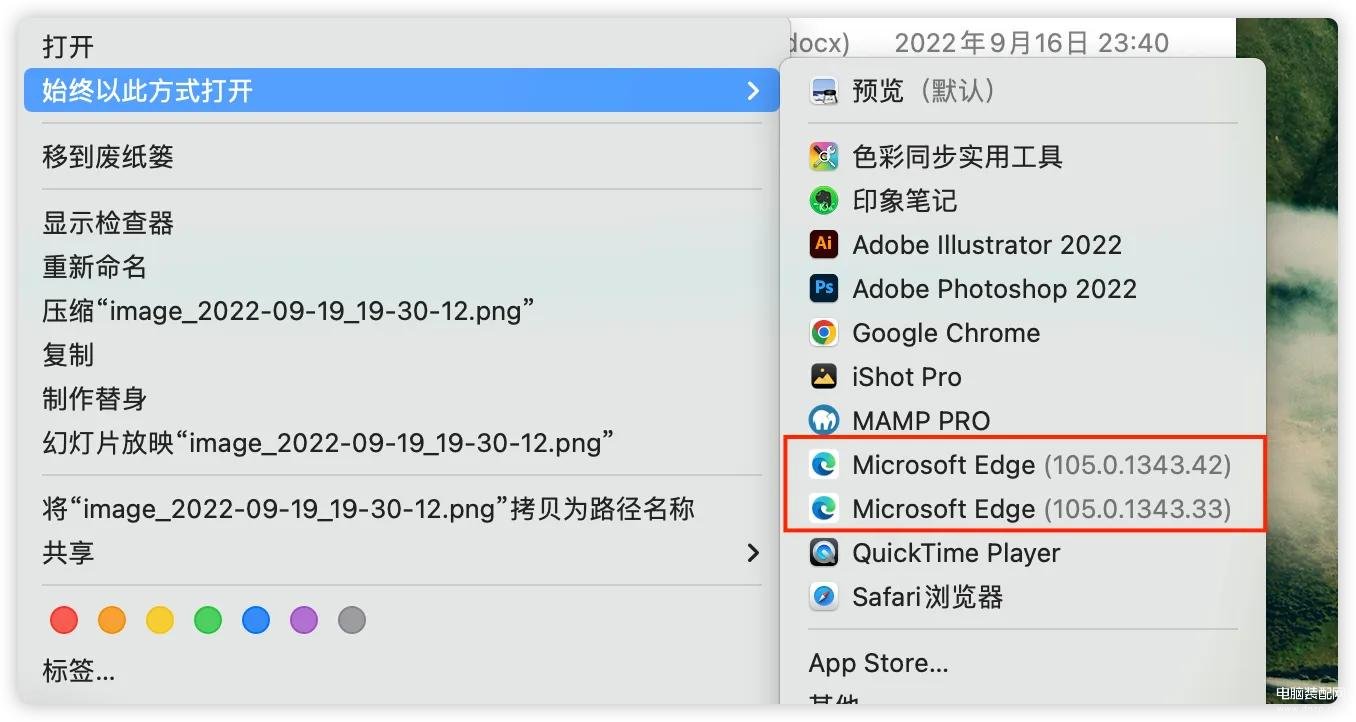Choose 制作替身 menu item
This screenshot has width=1356, height=722.
tap(401, 399)
